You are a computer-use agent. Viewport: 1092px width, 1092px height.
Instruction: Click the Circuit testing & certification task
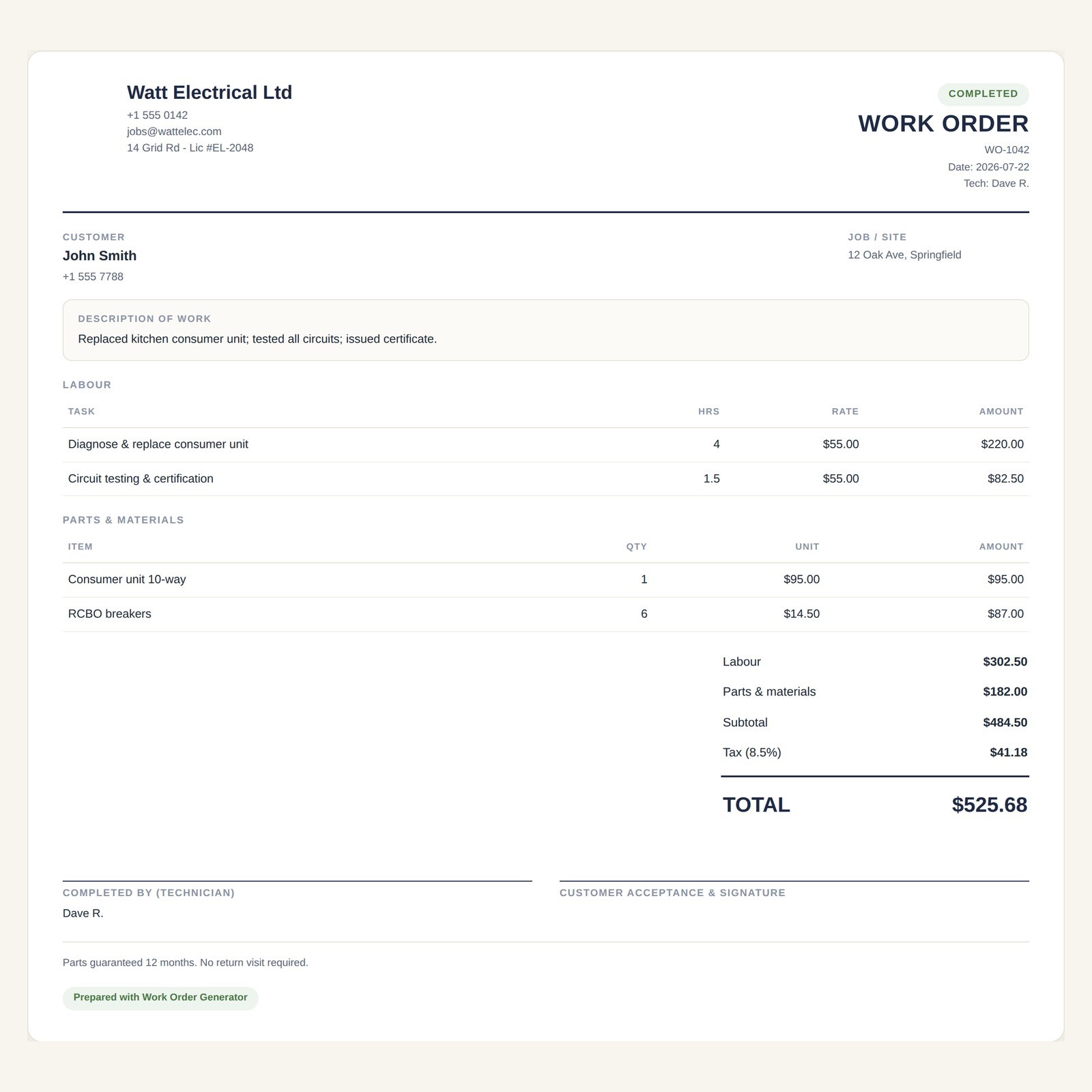click(x=141, y=479)
